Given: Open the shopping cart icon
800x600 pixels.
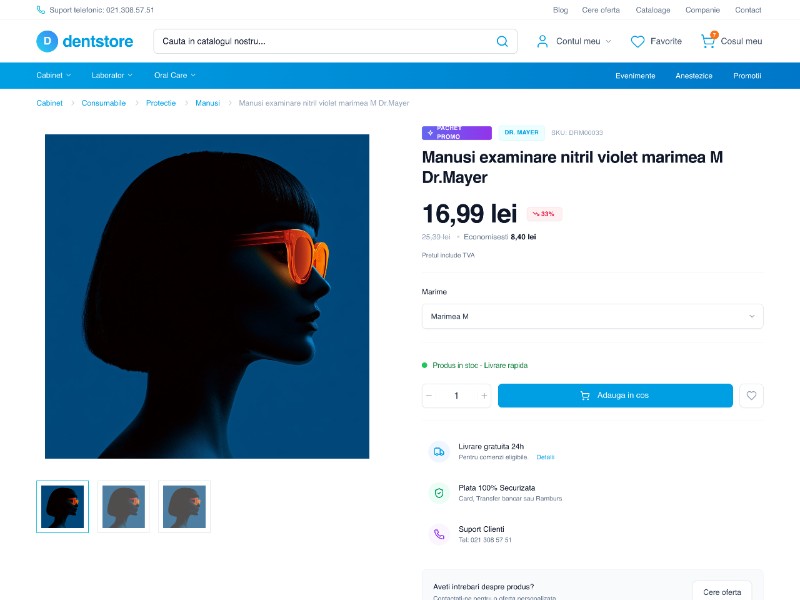Looking at the screenshot, I should (708, 41).
